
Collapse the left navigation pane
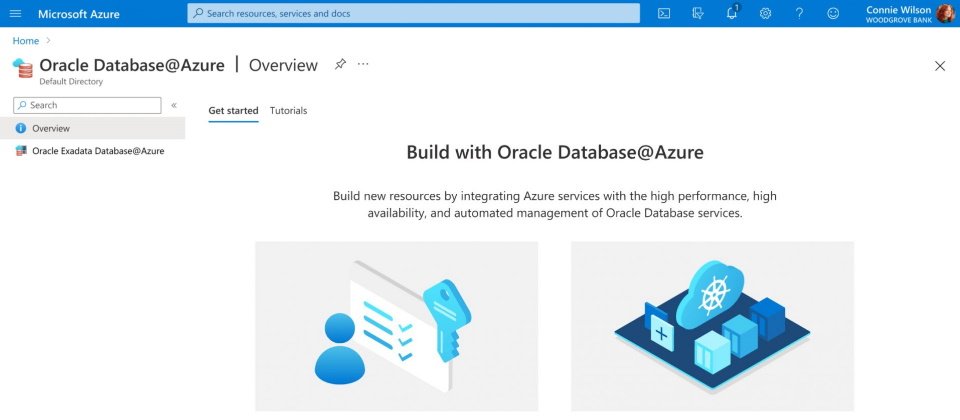pos(174,105)
